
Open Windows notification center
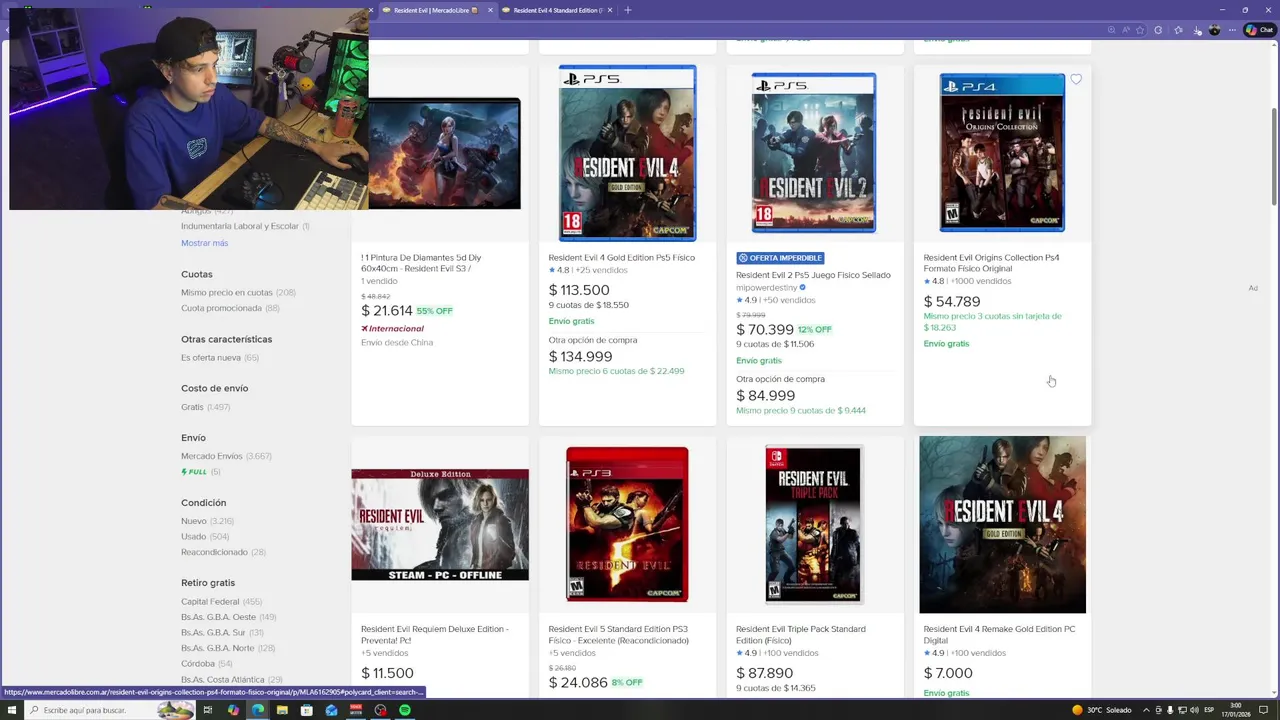point(1263,710)
